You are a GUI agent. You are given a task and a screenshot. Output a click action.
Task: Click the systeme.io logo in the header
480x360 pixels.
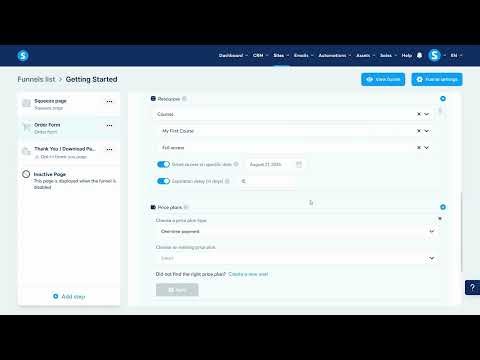click(23, 55)
